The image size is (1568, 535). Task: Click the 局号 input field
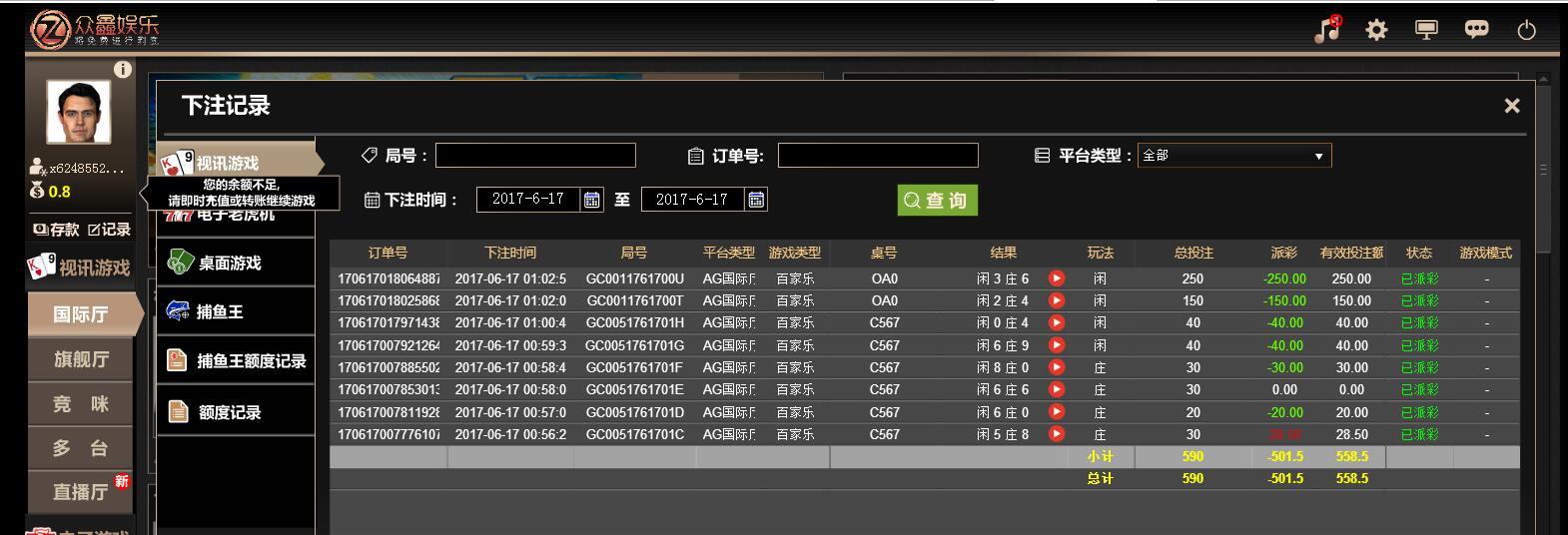tap(535, 156)
